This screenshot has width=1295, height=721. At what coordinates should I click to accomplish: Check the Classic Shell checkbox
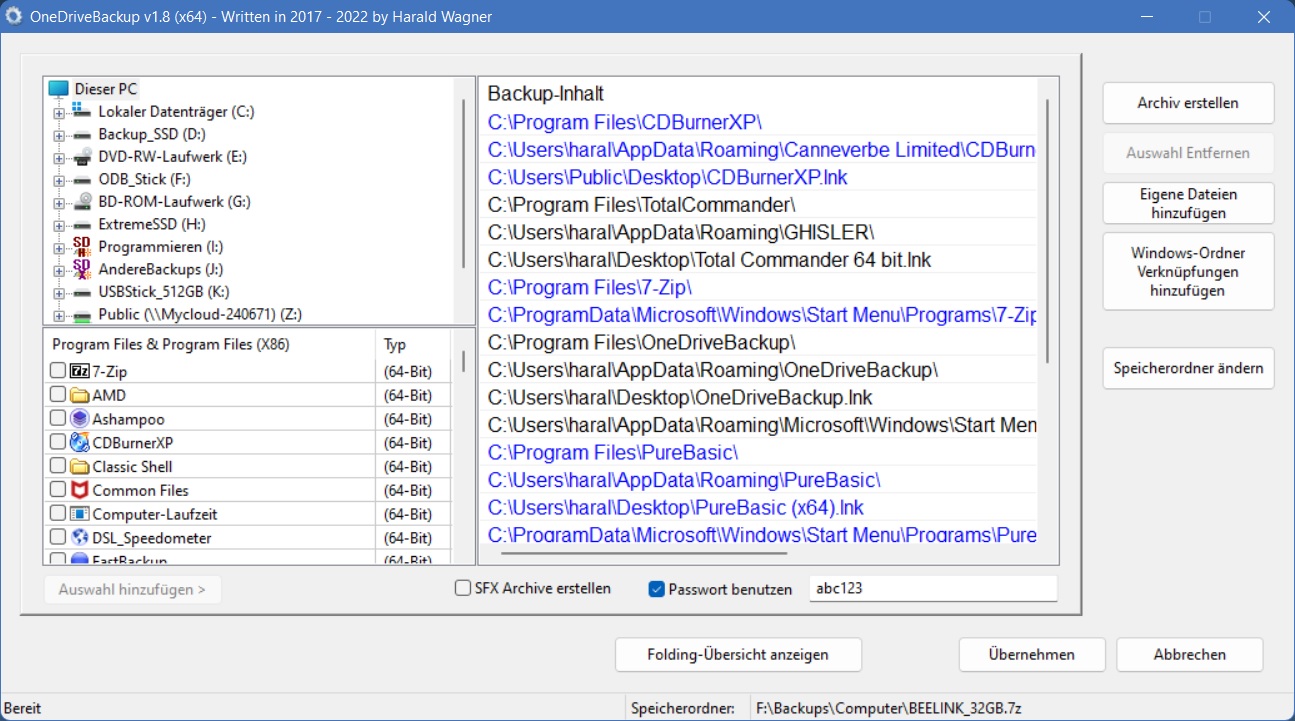57,466
